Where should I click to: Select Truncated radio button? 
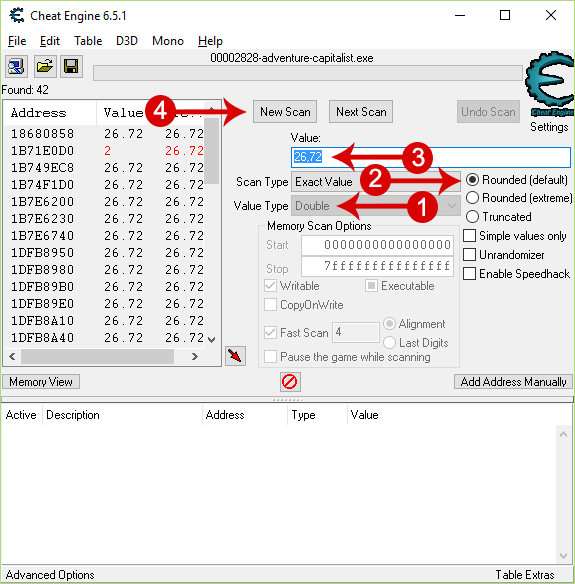[x=472, y=216]
